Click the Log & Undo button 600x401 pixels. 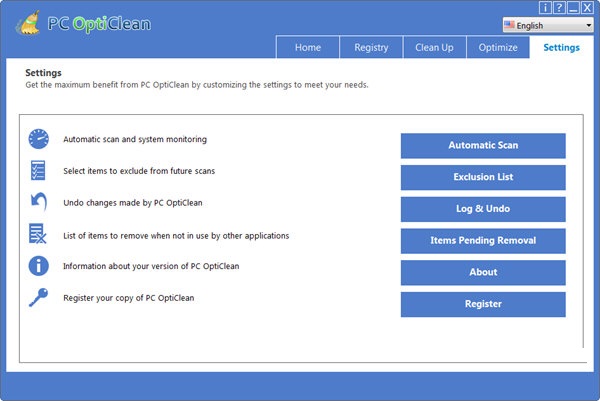click(x=483, y=209)
